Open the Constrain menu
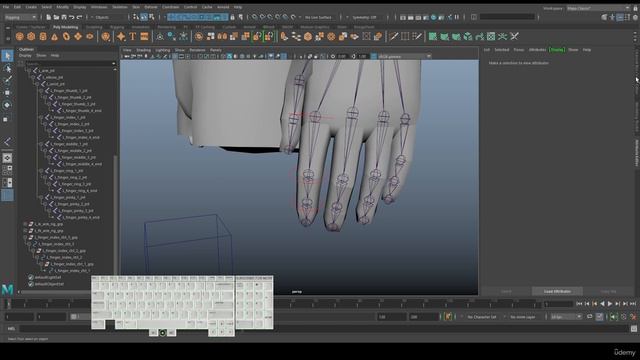Screen dimensions: 640x360 point(171,7)
